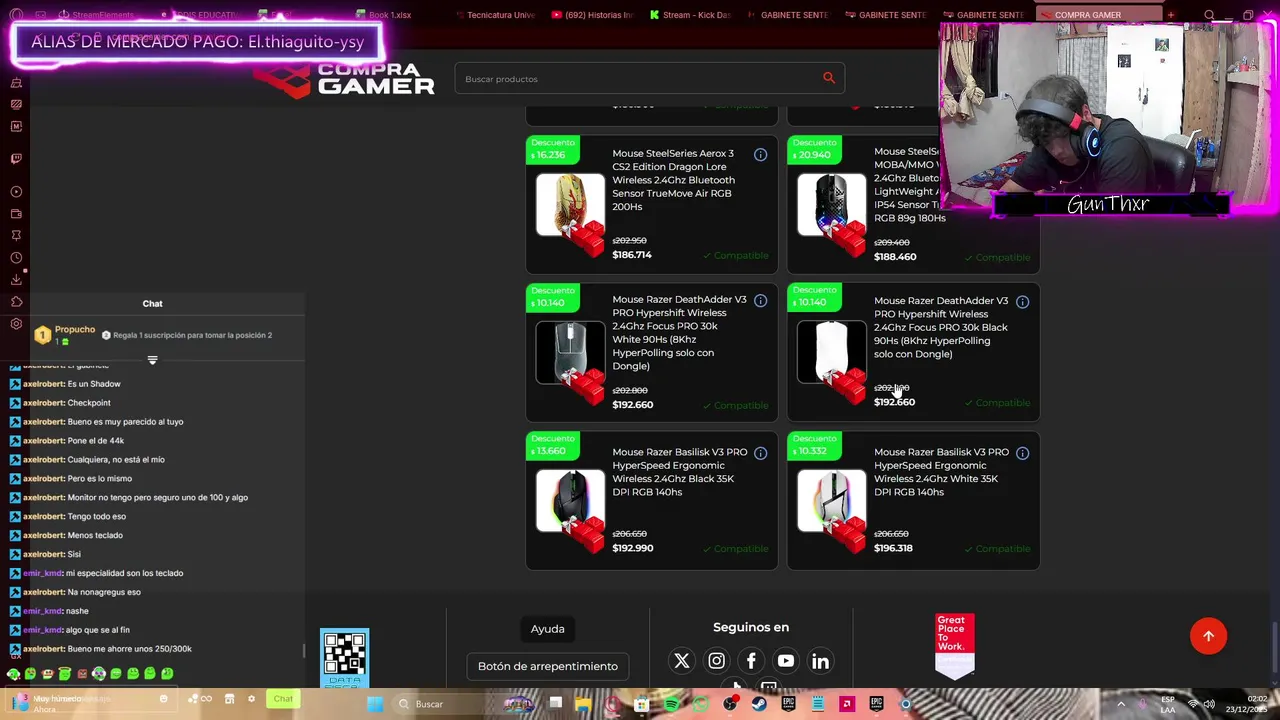The image size is (1280, 720).
Task: Show info for Basilisk V3 PRO White
Action: tap(1022, 453)
